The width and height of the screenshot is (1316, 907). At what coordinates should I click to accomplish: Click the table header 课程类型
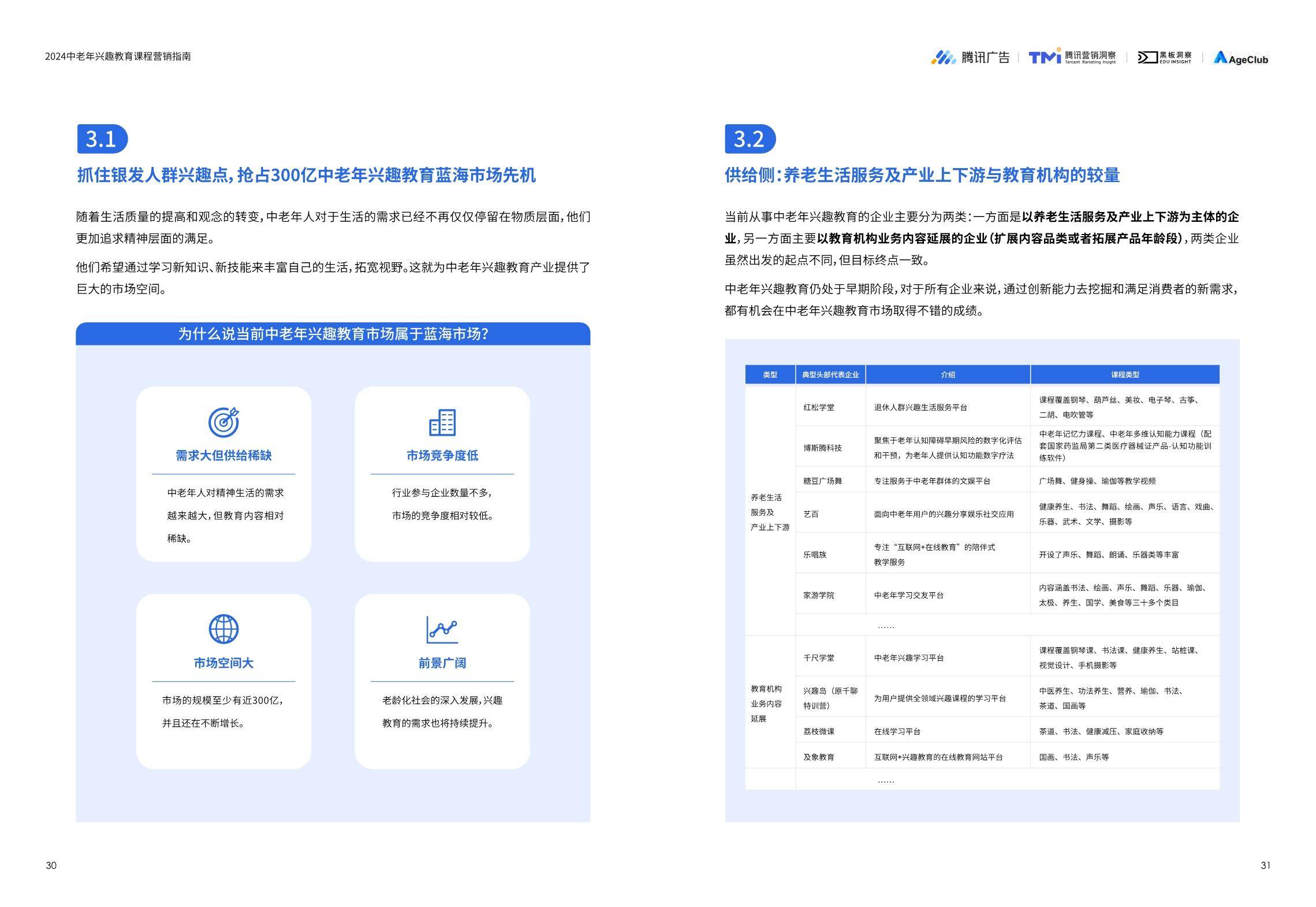click(x=1125, y=374)
